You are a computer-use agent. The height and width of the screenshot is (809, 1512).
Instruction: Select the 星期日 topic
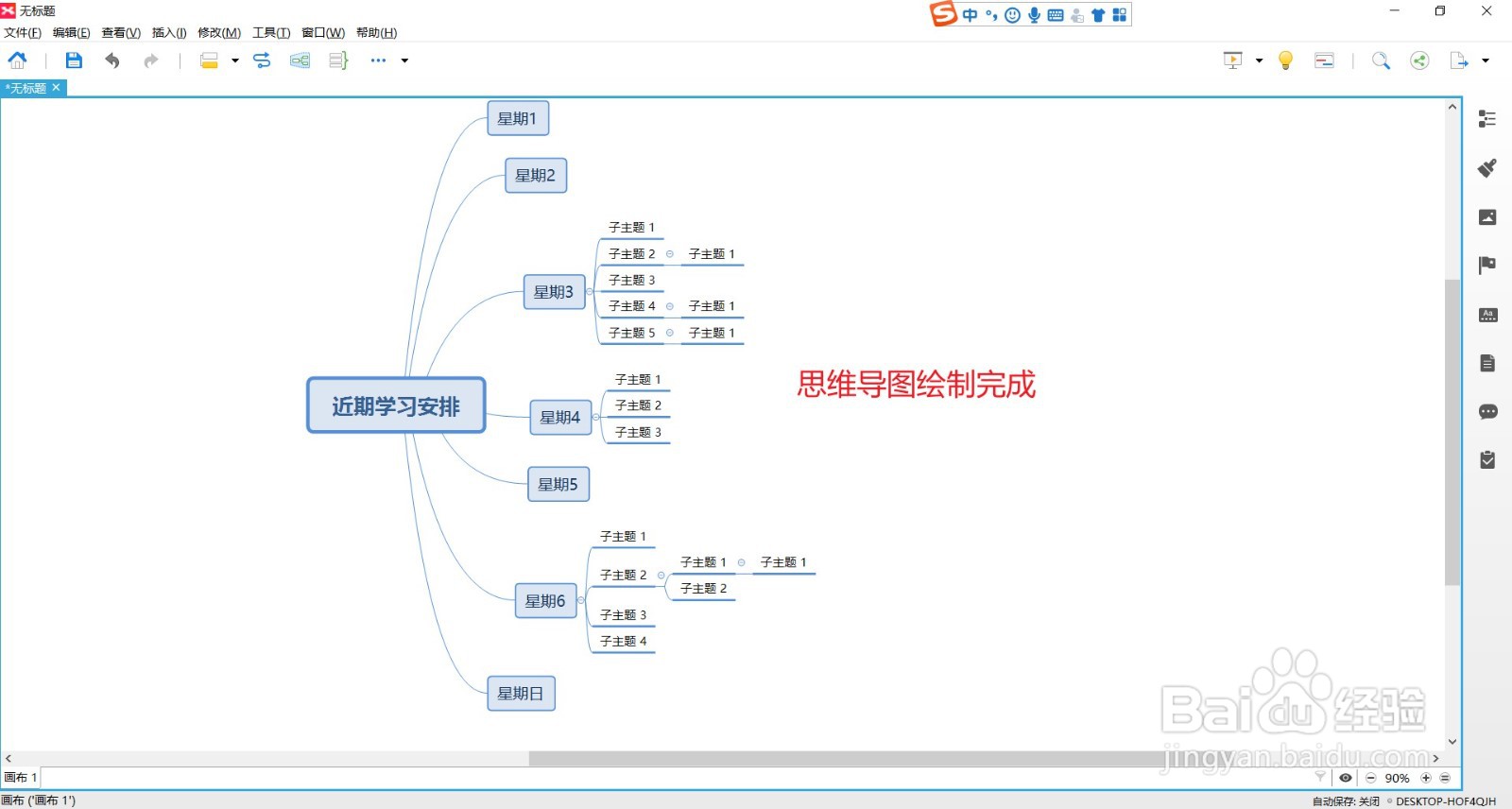[521, 693]
